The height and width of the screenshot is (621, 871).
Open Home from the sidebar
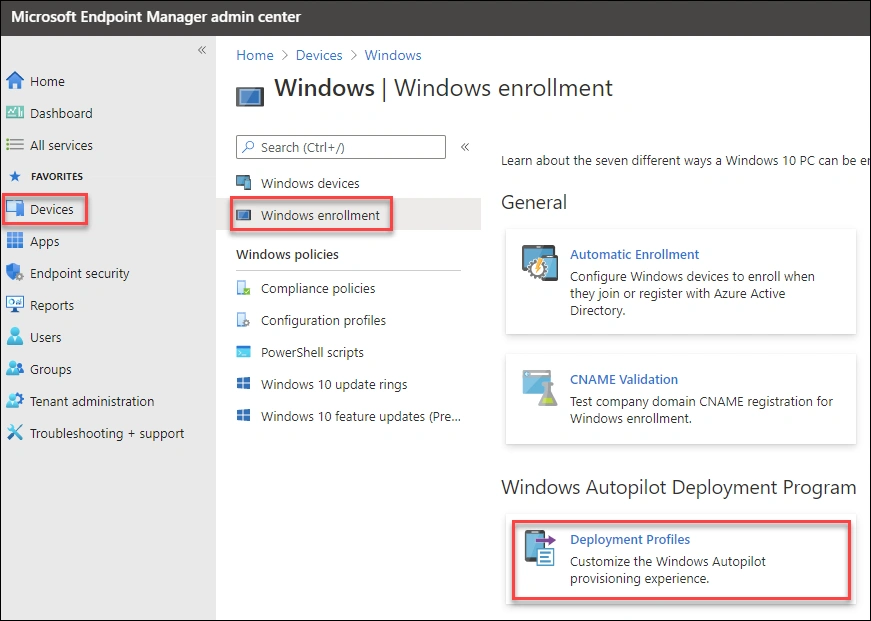click(47, 81)
